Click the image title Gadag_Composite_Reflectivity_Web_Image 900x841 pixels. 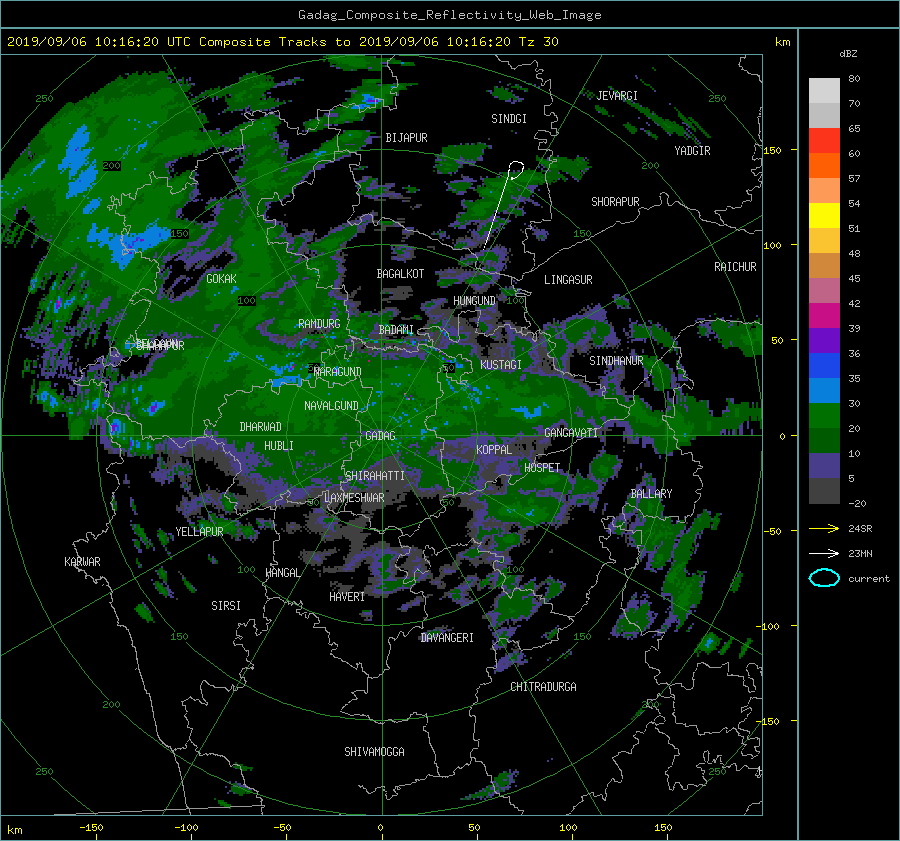(449, 15)
